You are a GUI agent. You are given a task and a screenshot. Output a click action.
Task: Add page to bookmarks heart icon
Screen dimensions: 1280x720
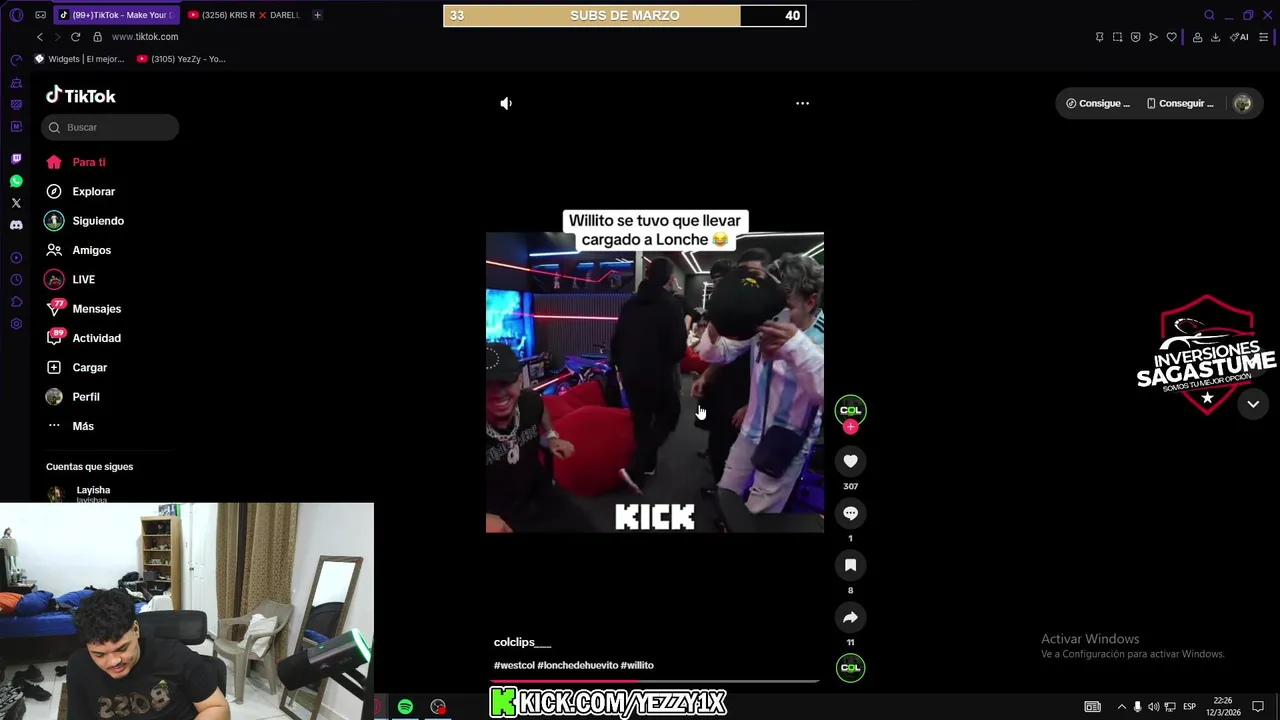tap(1171, 37)
